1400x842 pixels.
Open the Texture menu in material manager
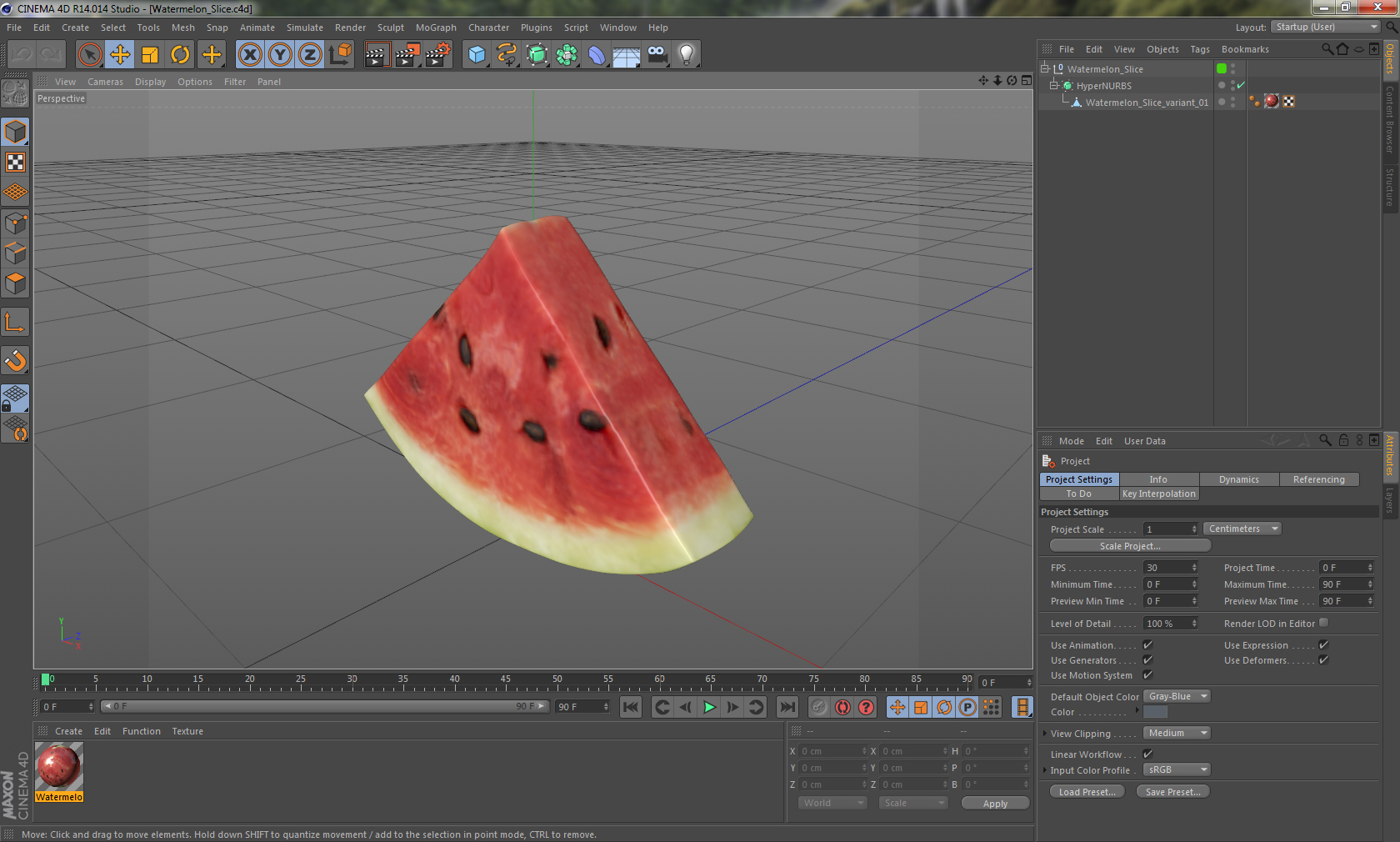coord(187,731)
